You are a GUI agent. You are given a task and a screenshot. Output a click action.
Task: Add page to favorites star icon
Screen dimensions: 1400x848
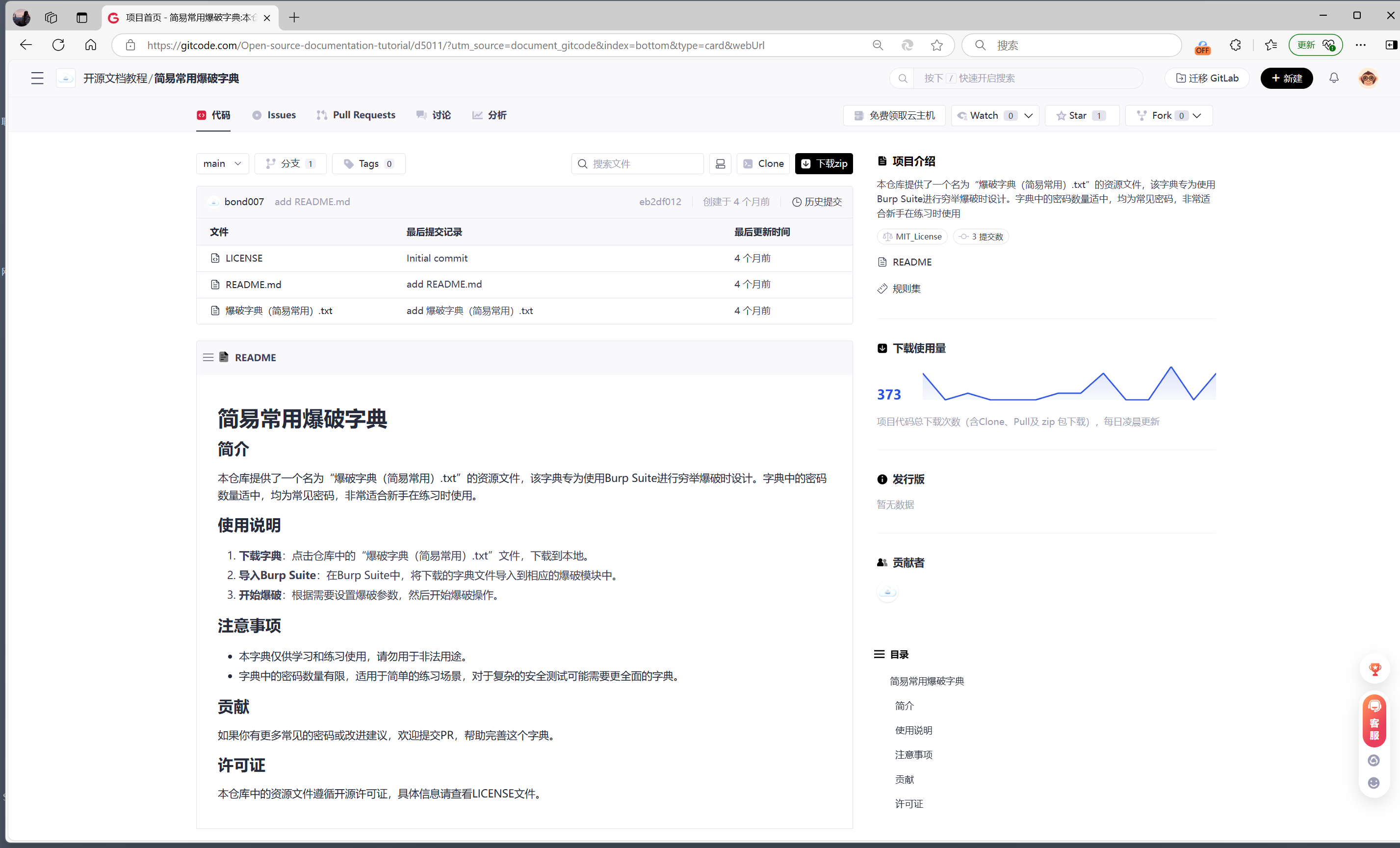[x=936, y=46]
